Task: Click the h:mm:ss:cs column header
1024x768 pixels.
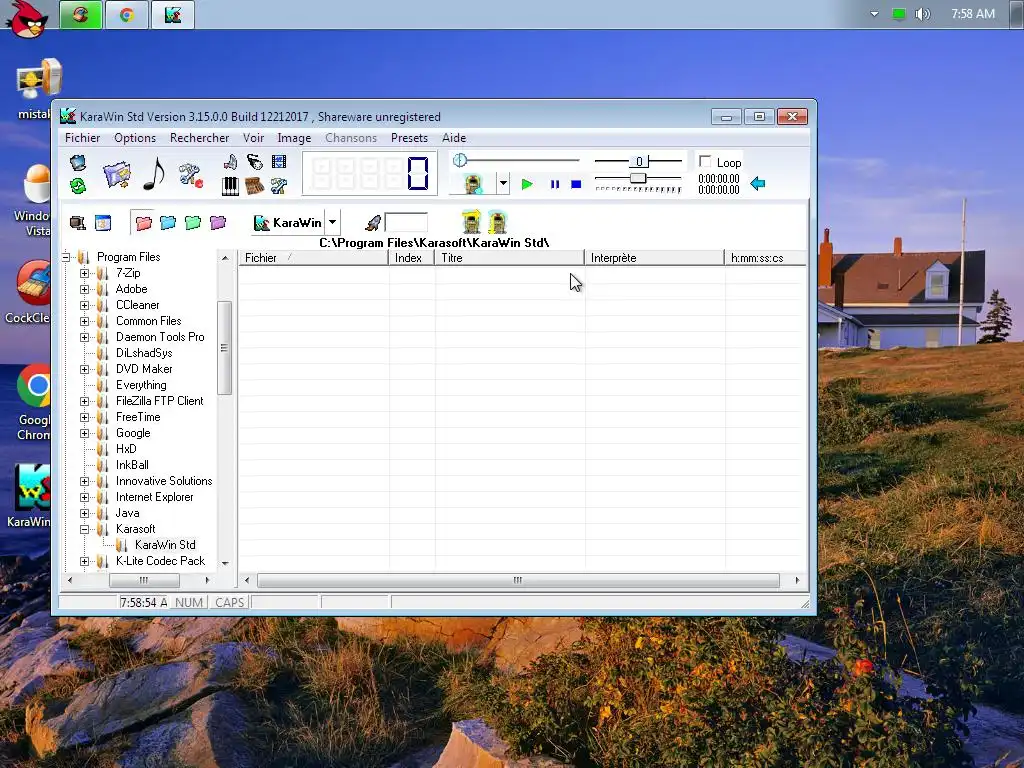Action: tap(765, 258)
